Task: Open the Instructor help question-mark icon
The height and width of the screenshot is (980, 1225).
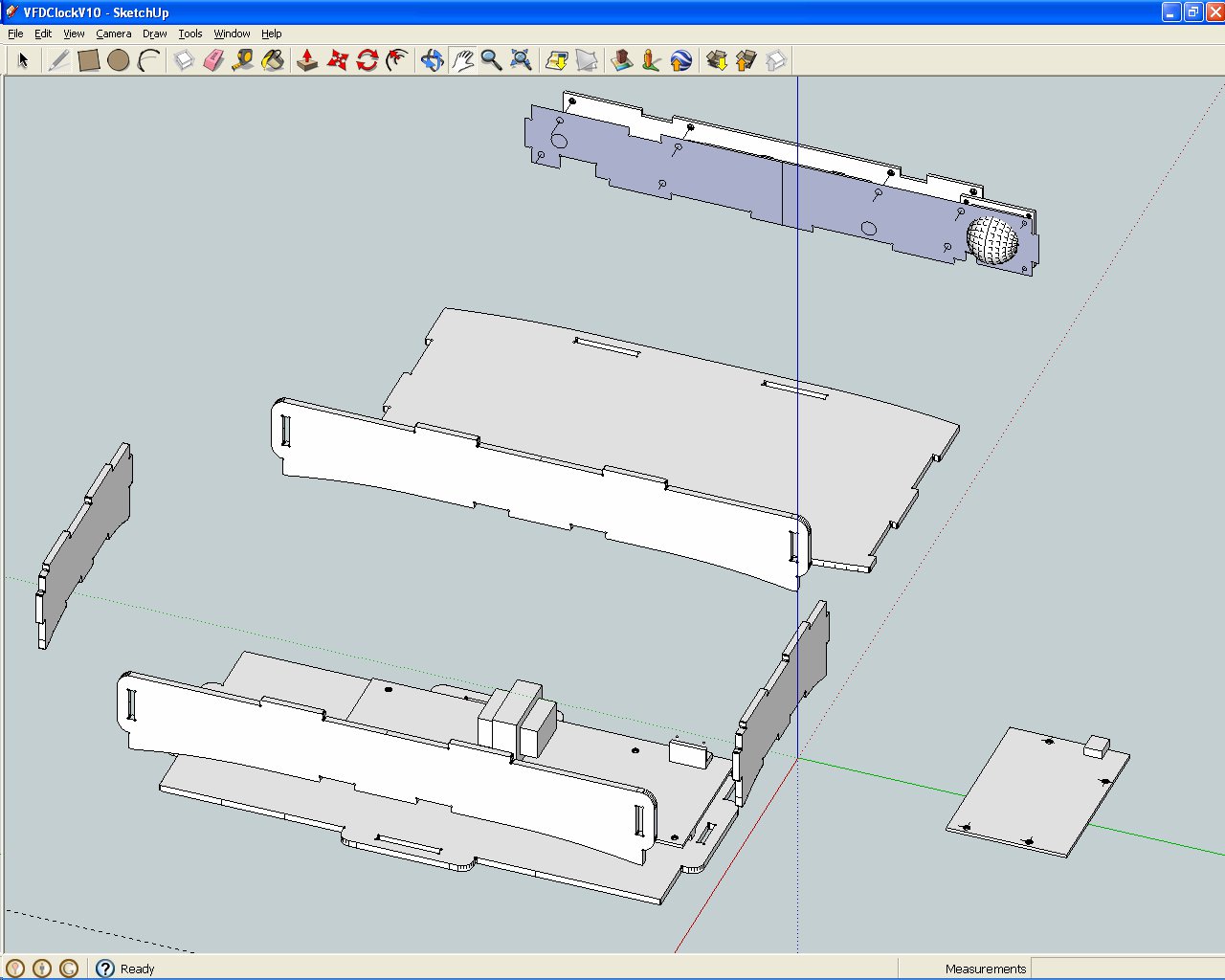Action: tap(105, 969)
